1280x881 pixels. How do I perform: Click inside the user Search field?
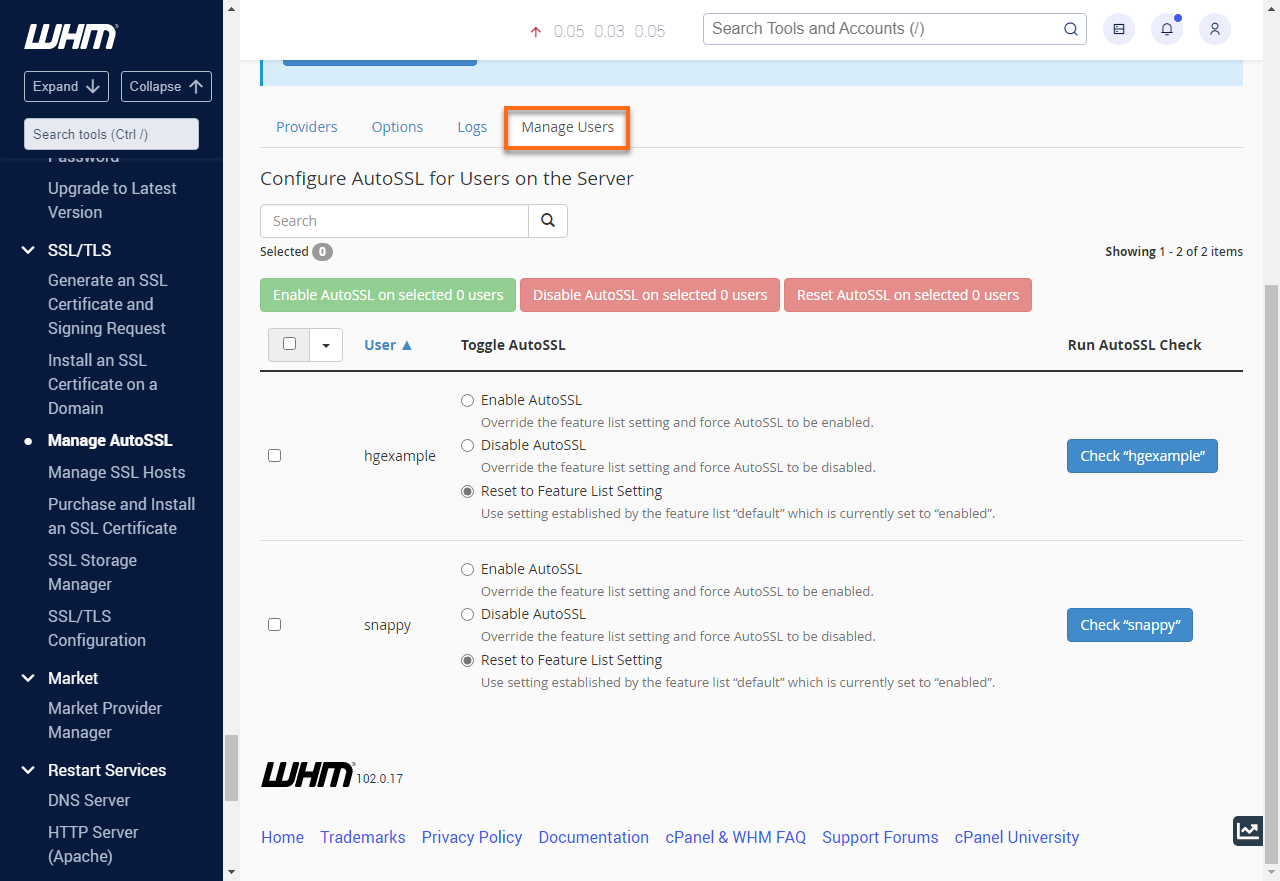point(394,220)
